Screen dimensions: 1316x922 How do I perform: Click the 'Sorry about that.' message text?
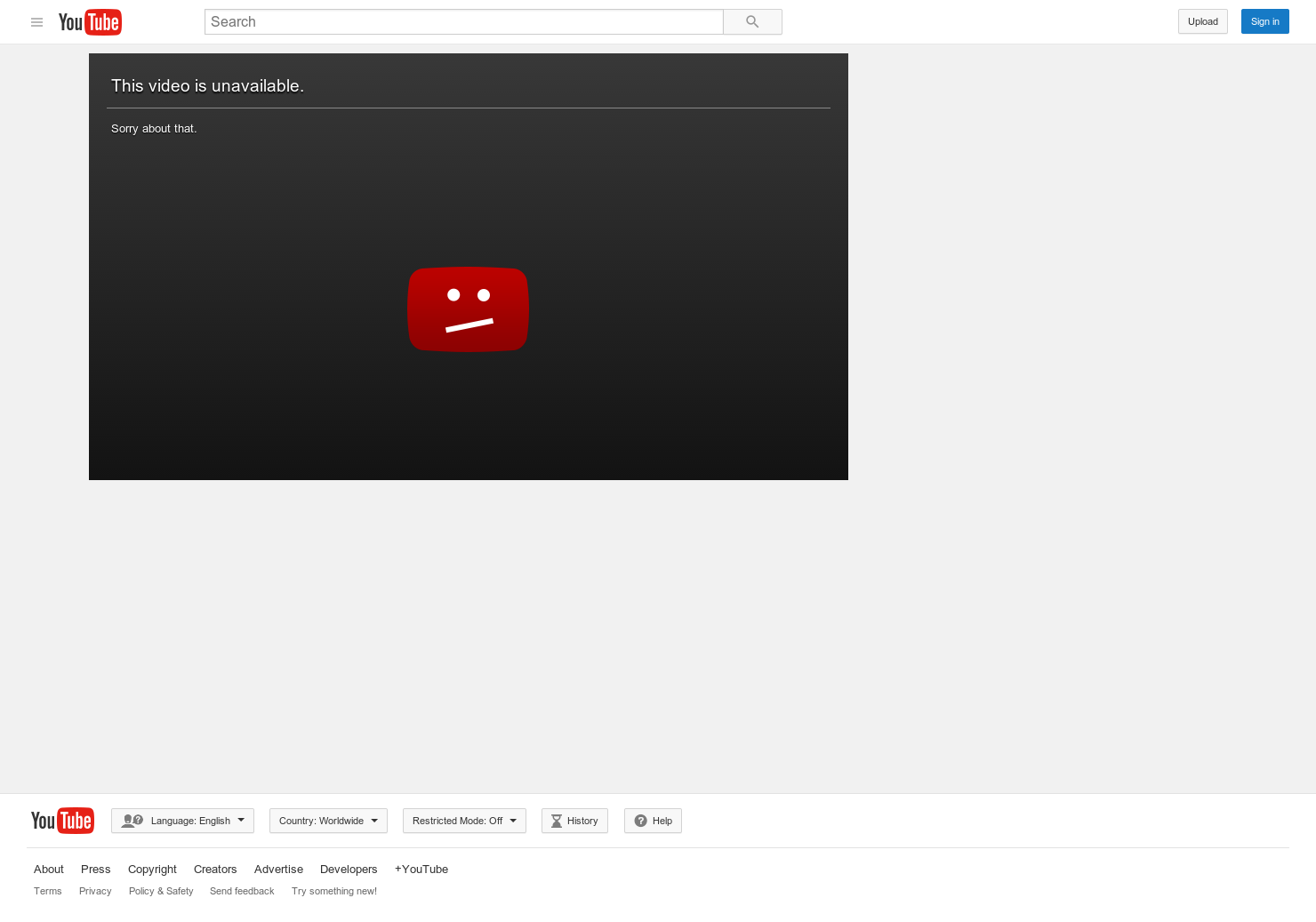coord(154,129)
